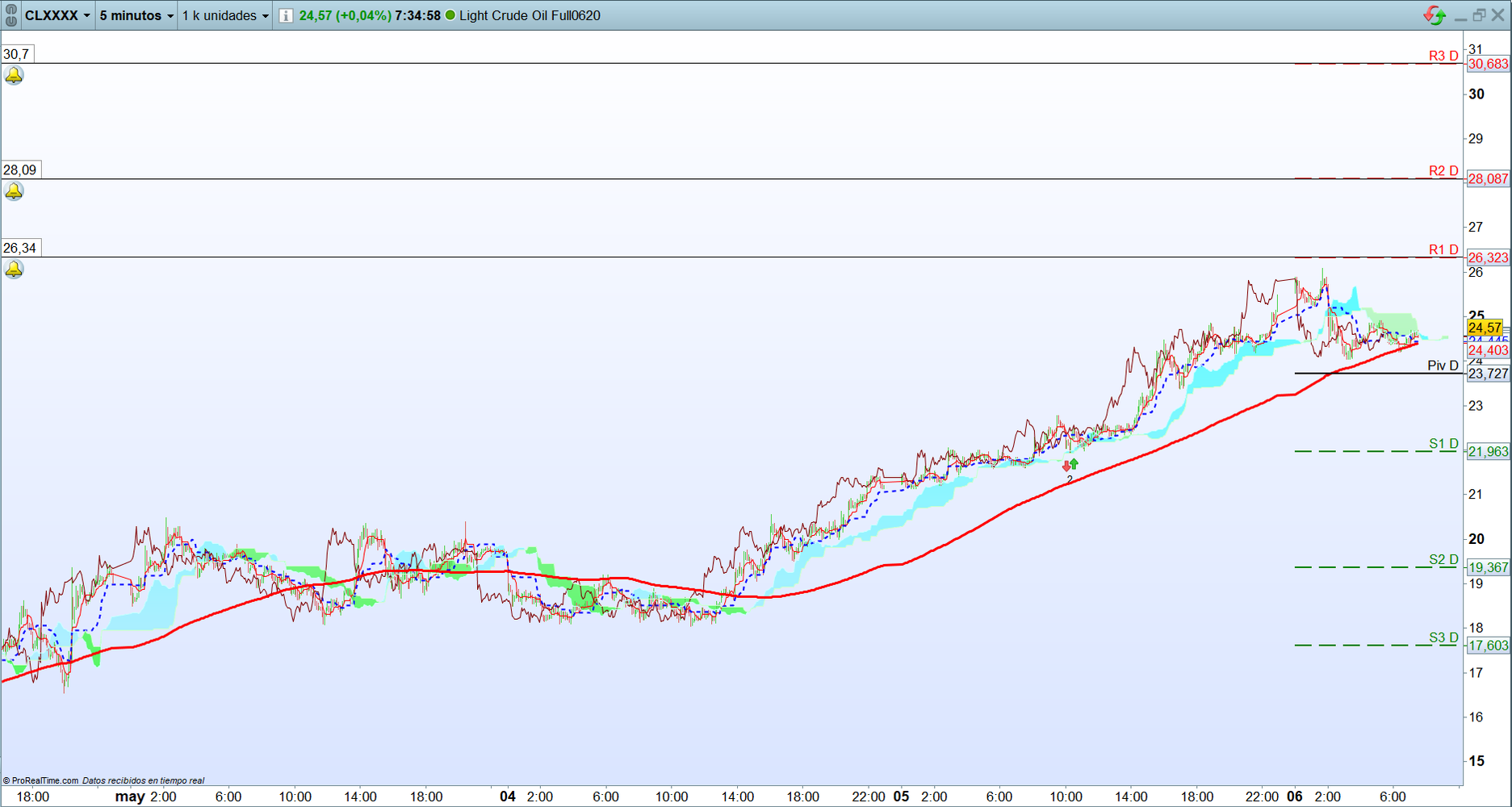
Task: Click the 04 date marker on time axis
Action: click(507, 797)
